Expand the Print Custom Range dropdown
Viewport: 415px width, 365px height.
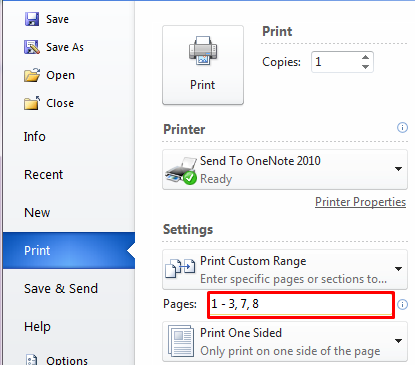coord(285,270)
